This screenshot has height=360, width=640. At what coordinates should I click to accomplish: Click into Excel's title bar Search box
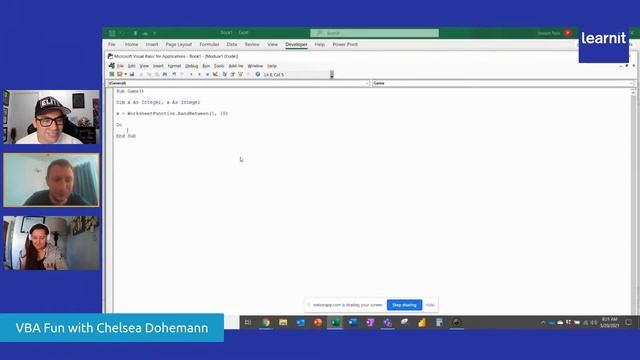pyautogui.click(x=374, y=33)
